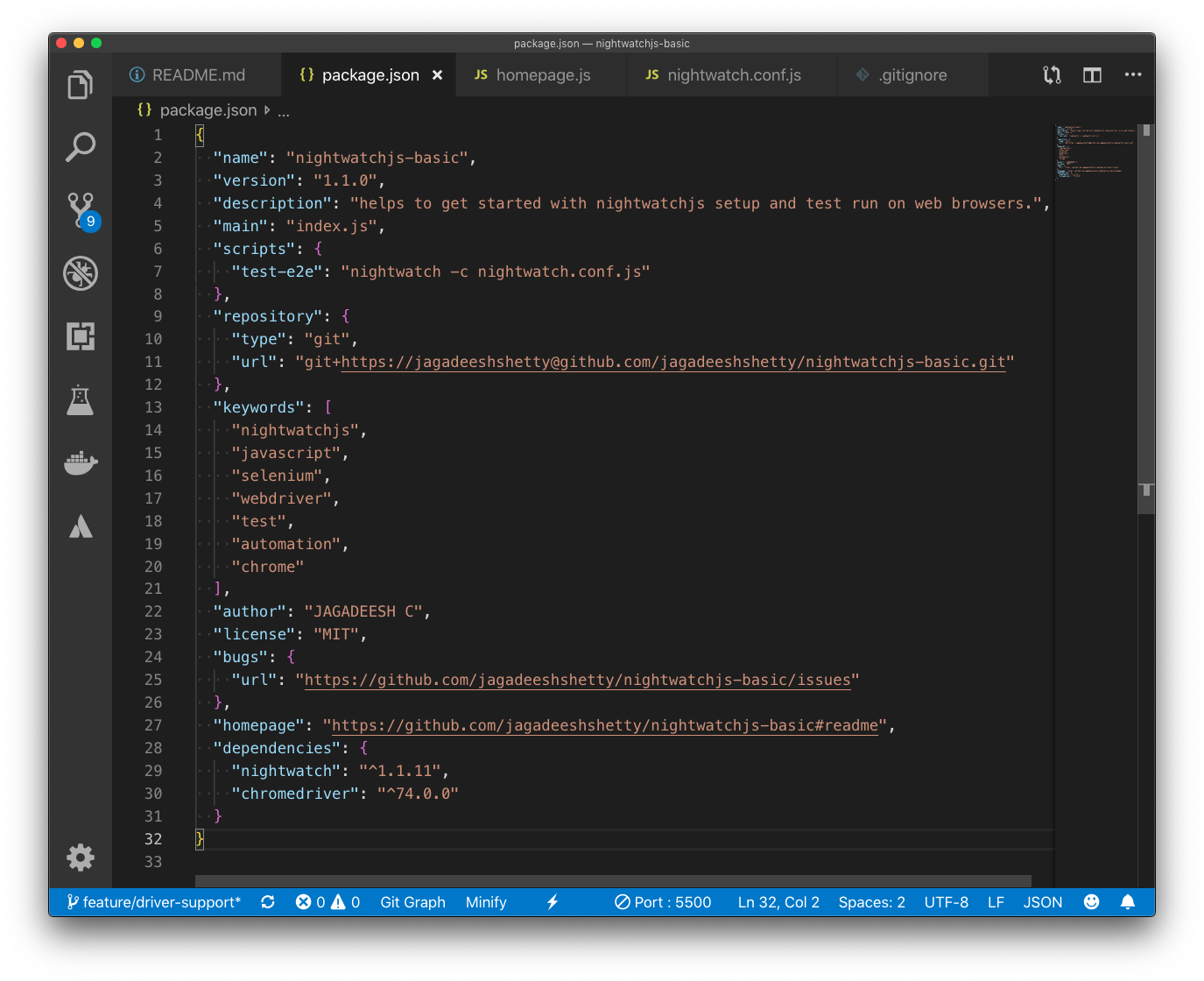The width and height of the screenshot is (1204, 981).
Task: Click the "webdriver" keyword entry
Action: click(x=281, y=498)
